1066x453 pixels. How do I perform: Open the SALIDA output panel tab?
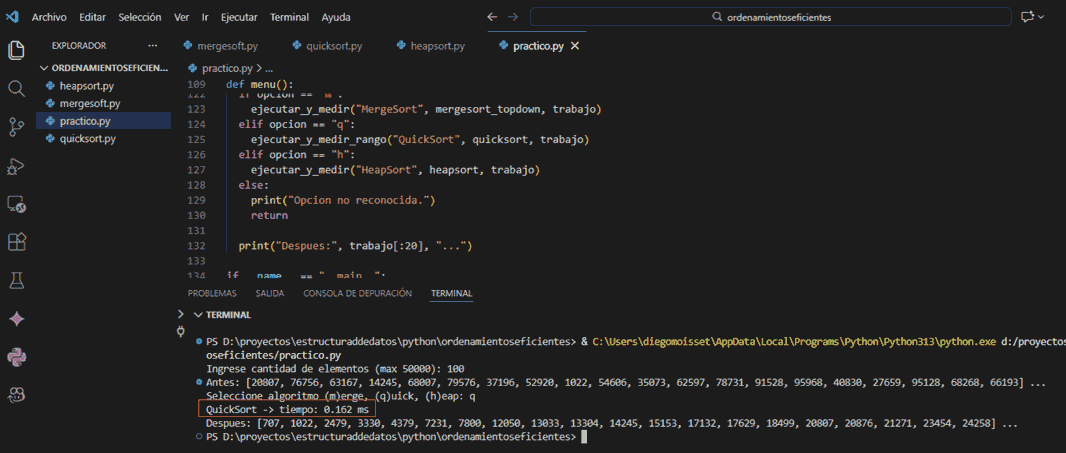coord(270,294)
